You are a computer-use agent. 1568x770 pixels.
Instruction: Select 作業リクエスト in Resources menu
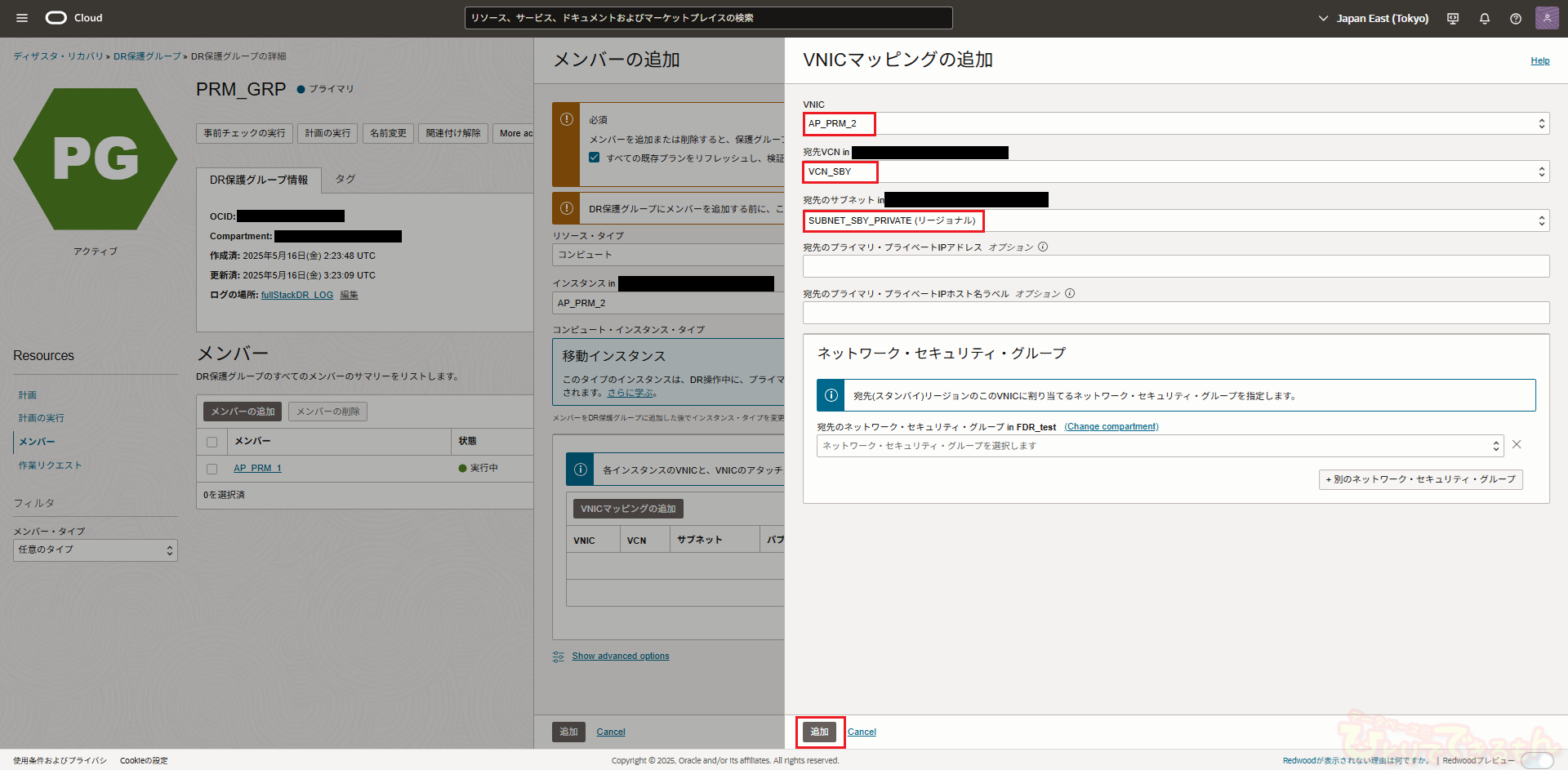(x=51, y=465)
